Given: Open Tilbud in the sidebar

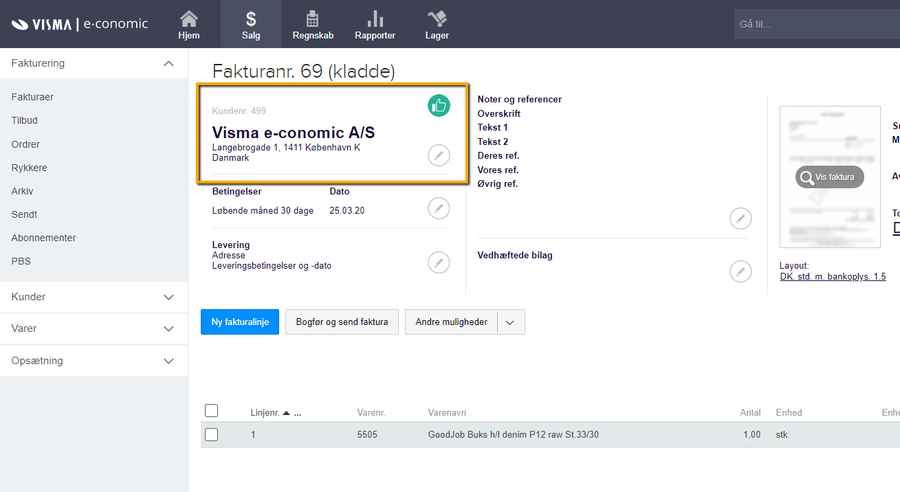Looking at the screenshot, I should coord(25,121).
